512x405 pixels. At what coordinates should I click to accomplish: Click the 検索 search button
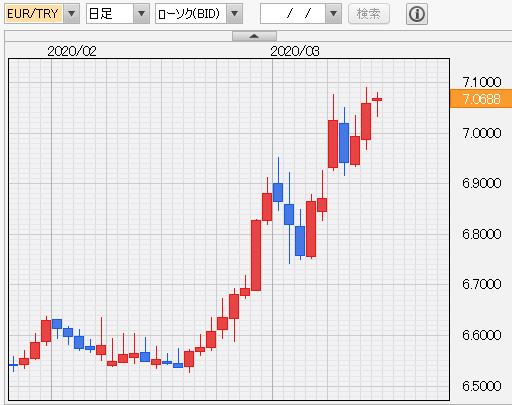[369, 14]
